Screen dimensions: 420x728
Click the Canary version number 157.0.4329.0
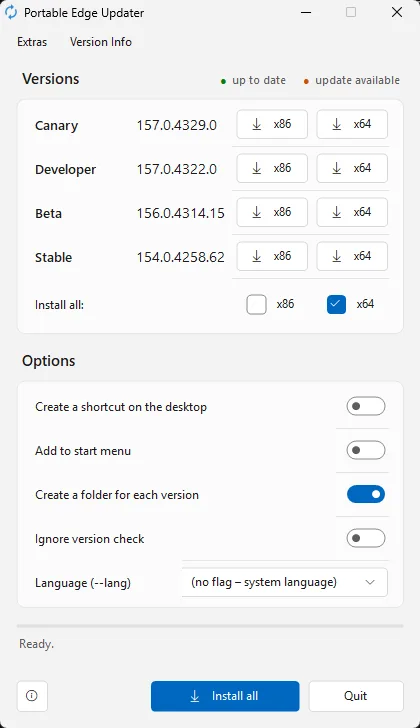(x=176, y=125)
